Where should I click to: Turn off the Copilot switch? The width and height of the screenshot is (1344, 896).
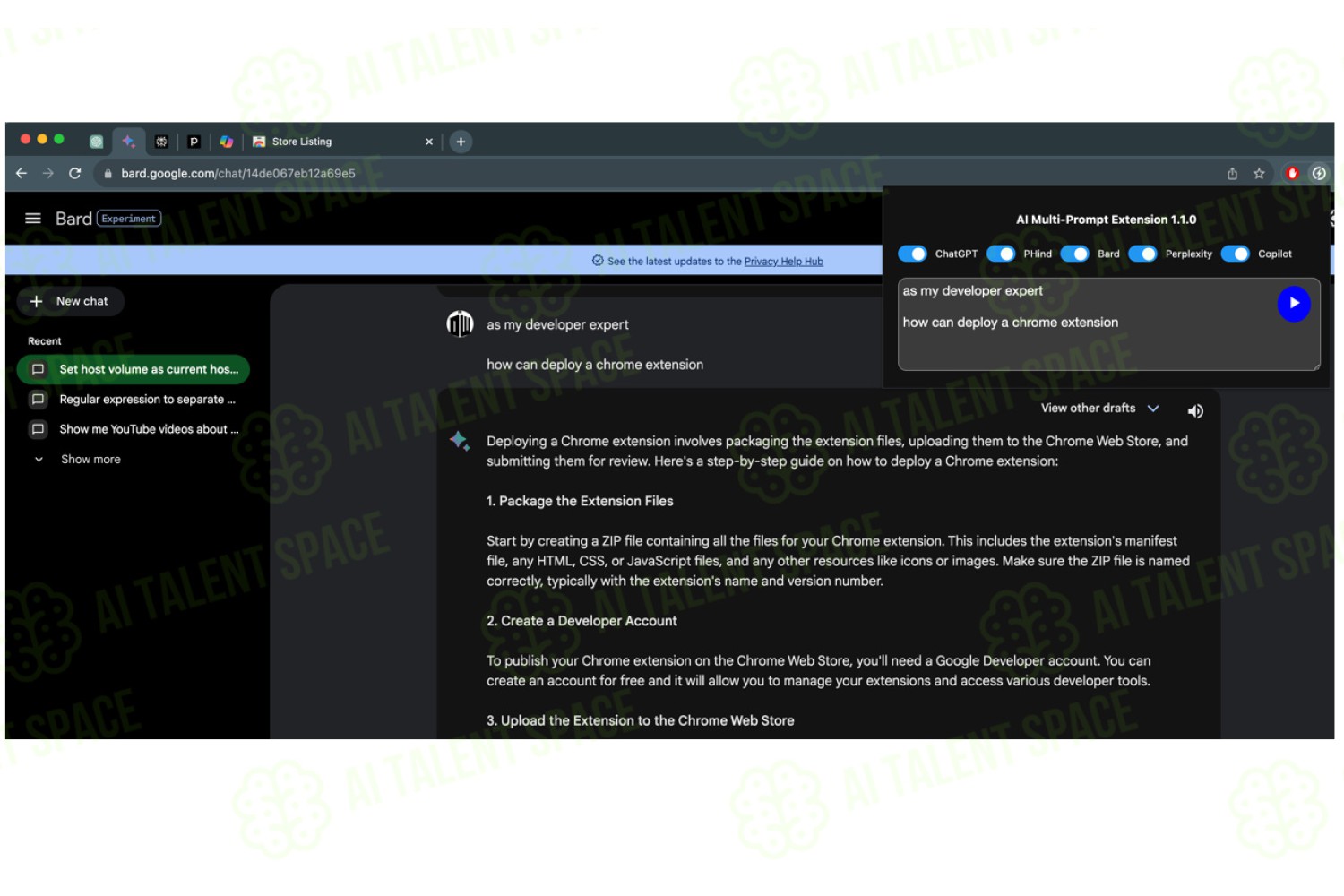(x=1235, y=254)
